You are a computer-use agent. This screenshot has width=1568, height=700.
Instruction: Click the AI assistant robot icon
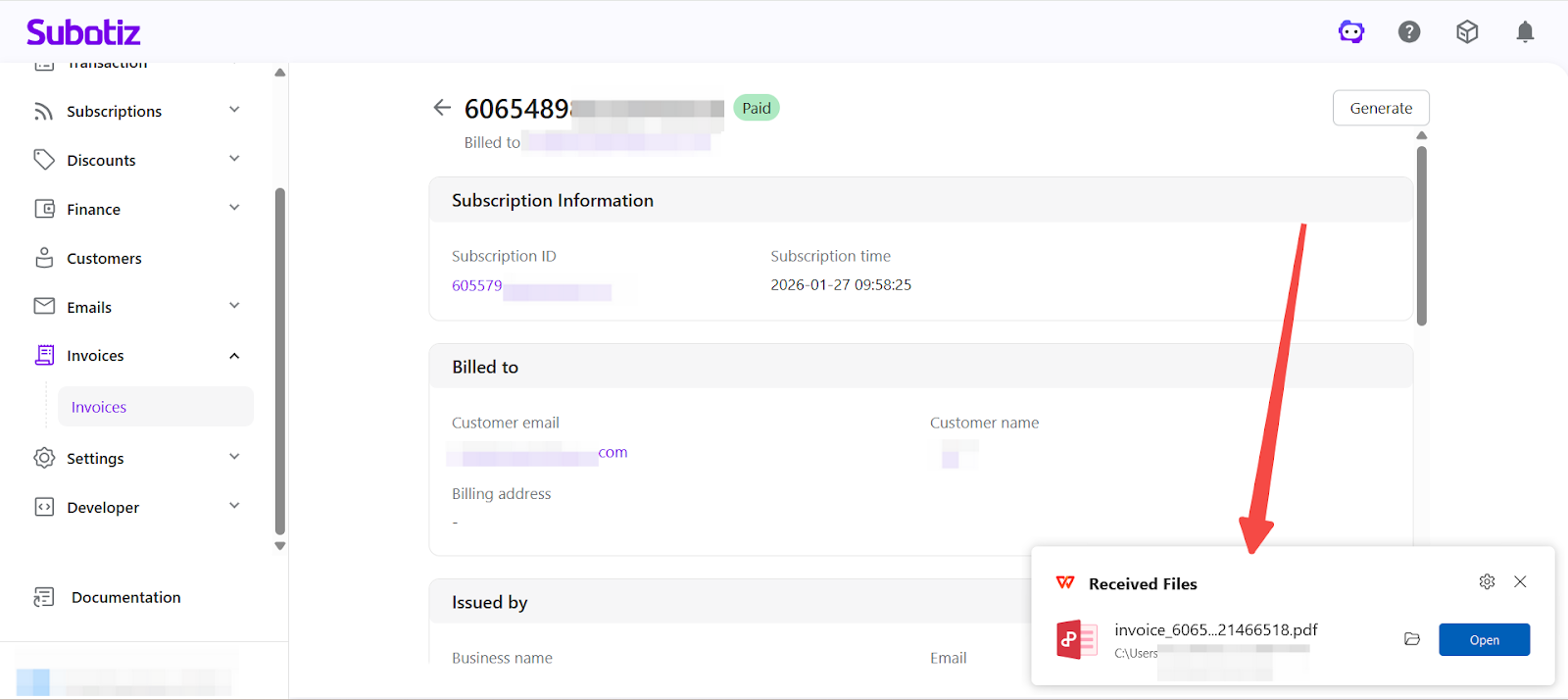click(1351, 32)
